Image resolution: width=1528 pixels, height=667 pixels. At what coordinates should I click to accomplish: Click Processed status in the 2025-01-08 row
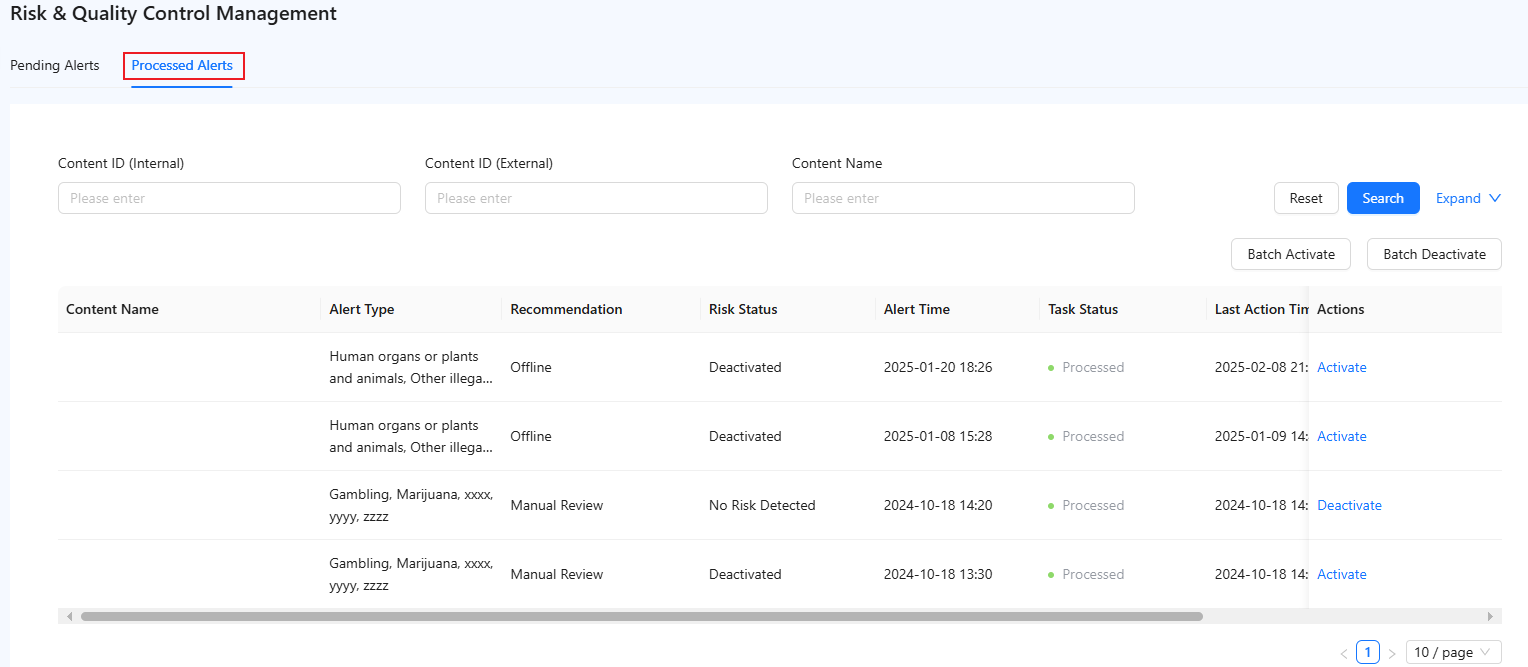[x=1086, y=436]
